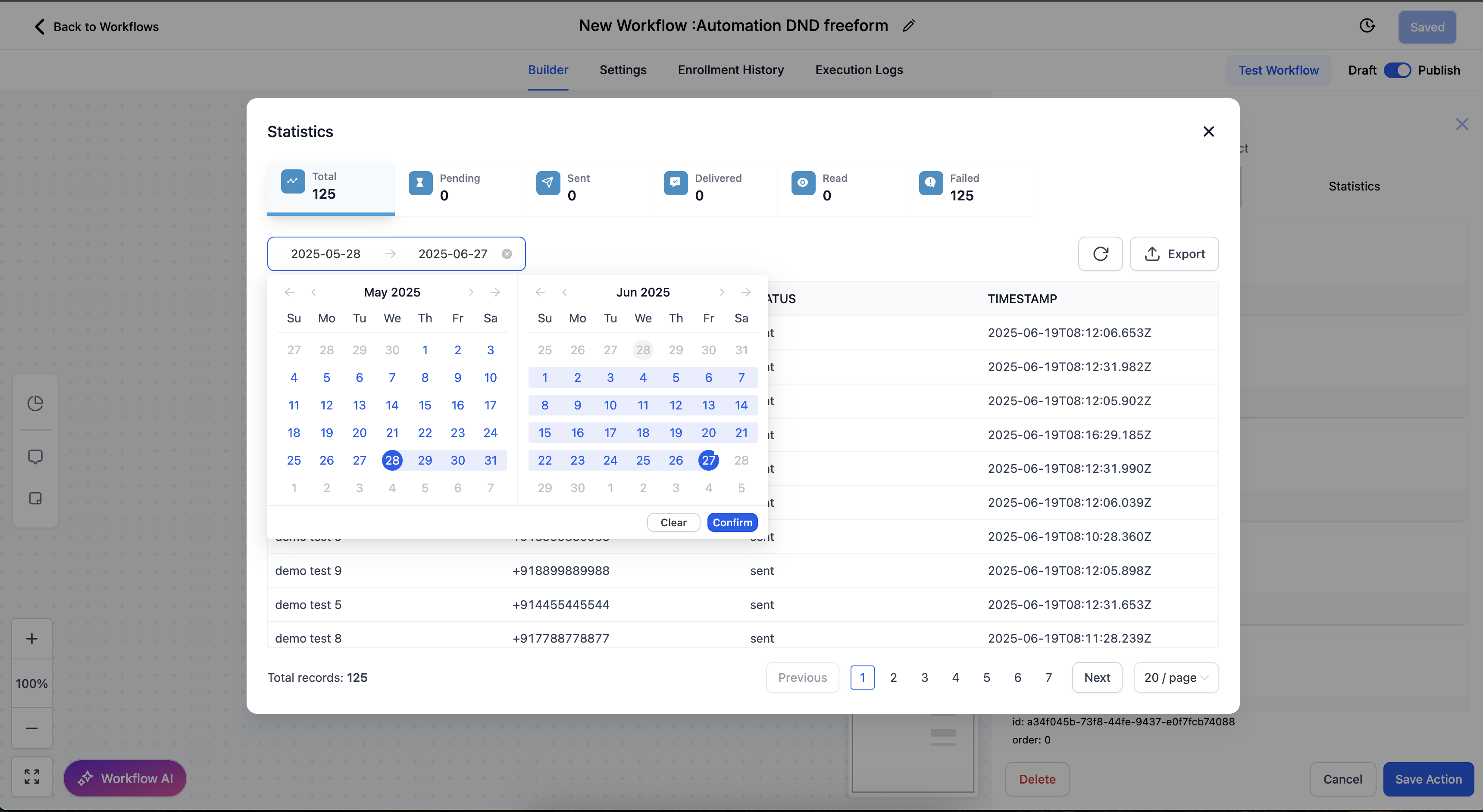Viewport: 1483px width, 812px height.
Task: Click the refresh statistics icon button
Action: pos(1100,254)
